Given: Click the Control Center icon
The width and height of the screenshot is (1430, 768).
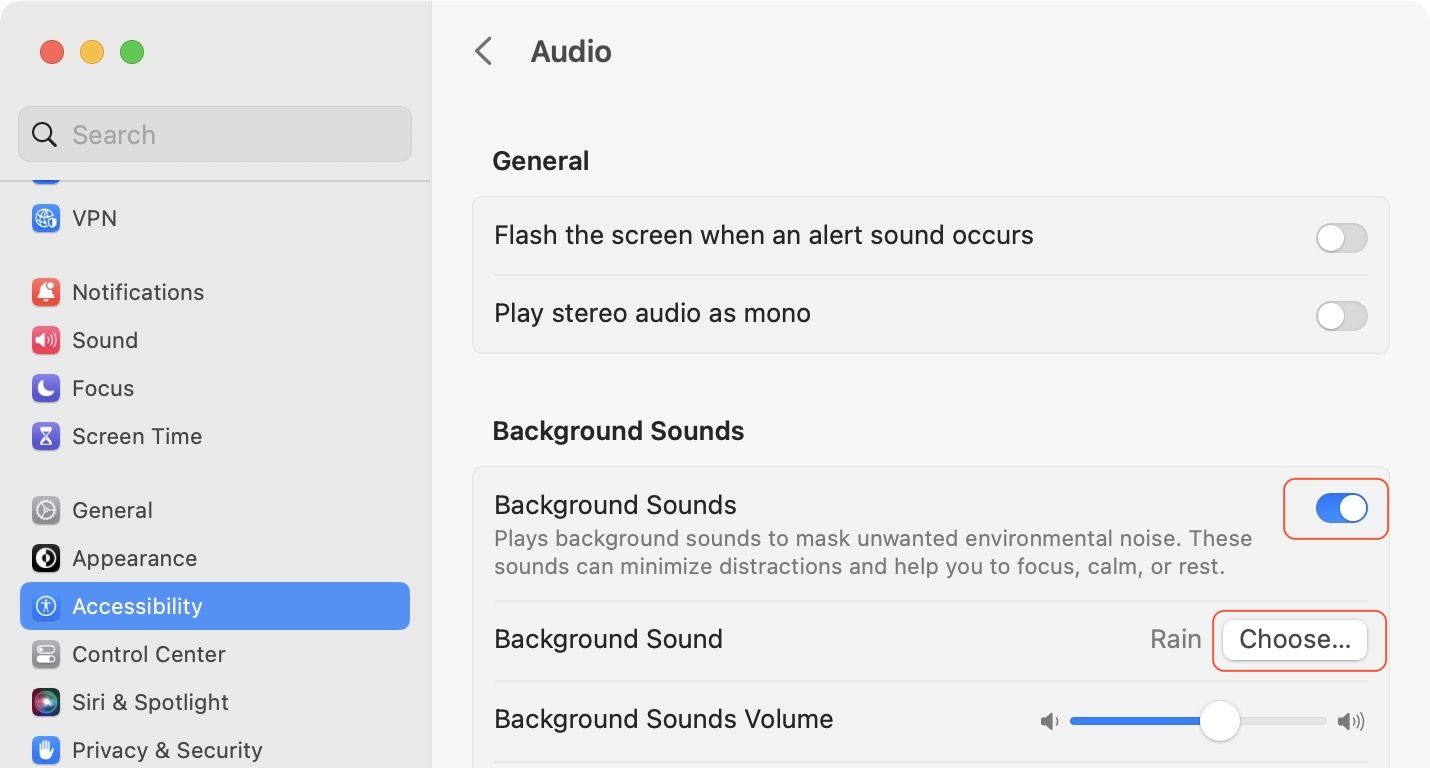Looking at the screenshot, I should click(46, 654).
